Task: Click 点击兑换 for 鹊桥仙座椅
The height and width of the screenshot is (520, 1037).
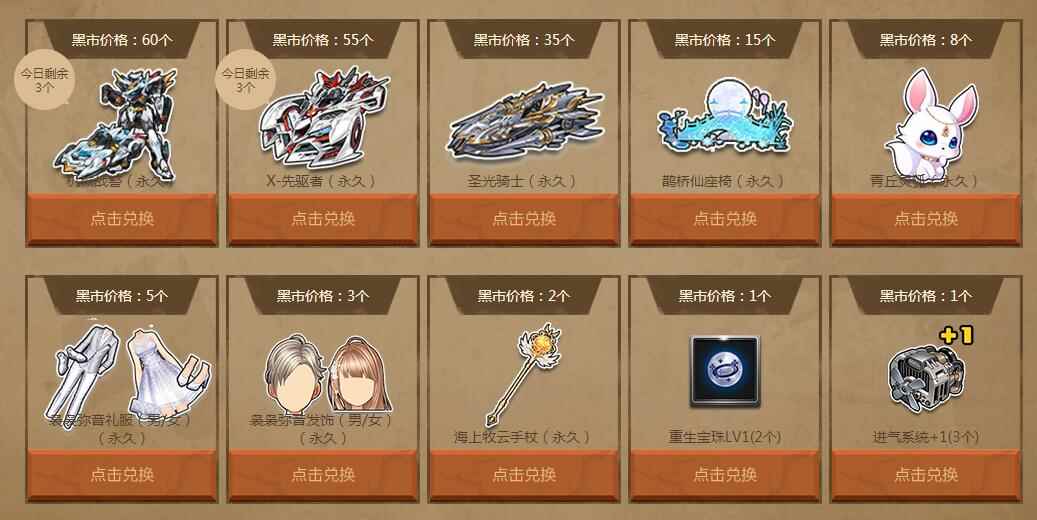Action: pos(726,218)
